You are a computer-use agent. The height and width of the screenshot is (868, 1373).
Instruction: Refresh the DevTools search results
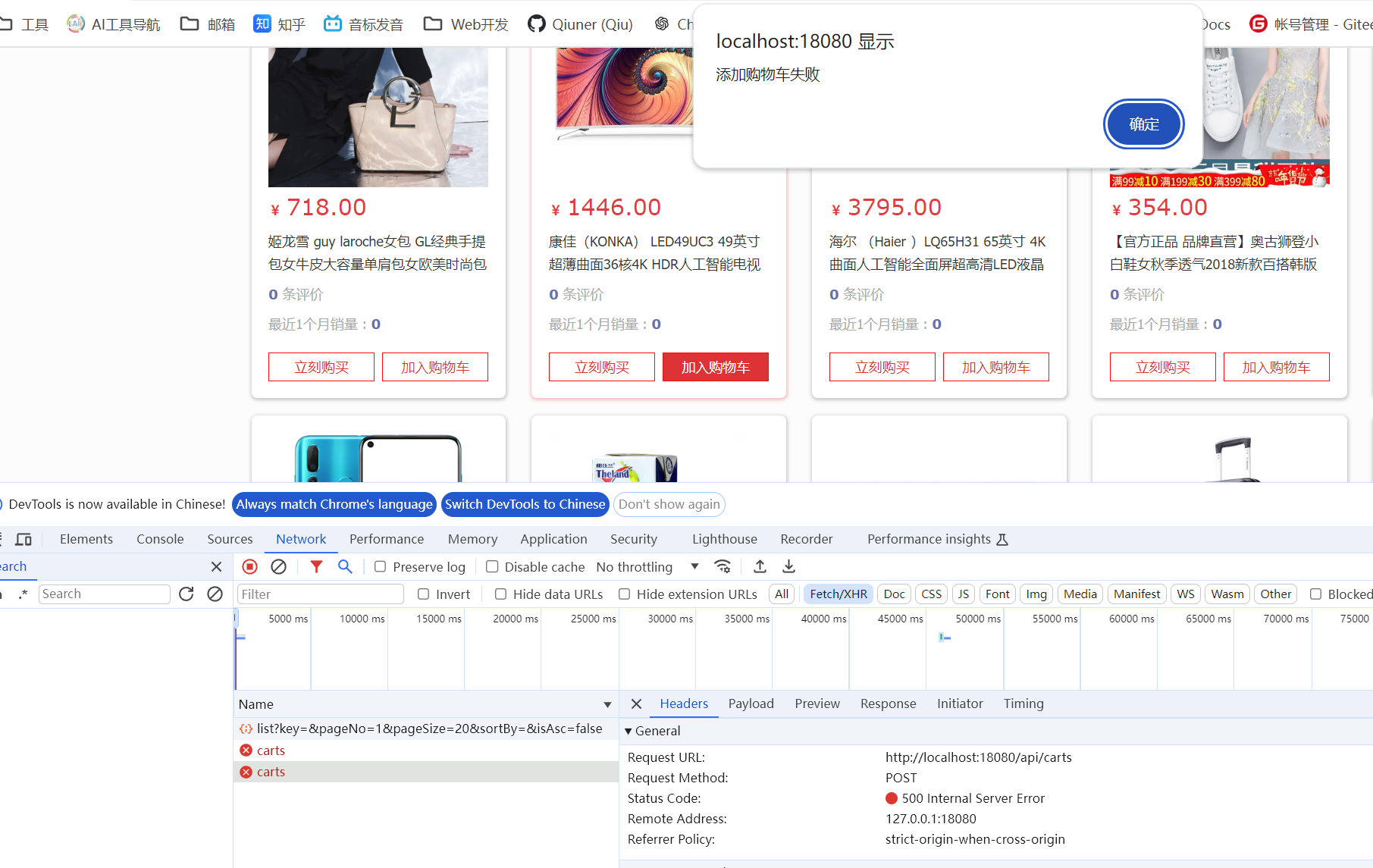[187, 594]
